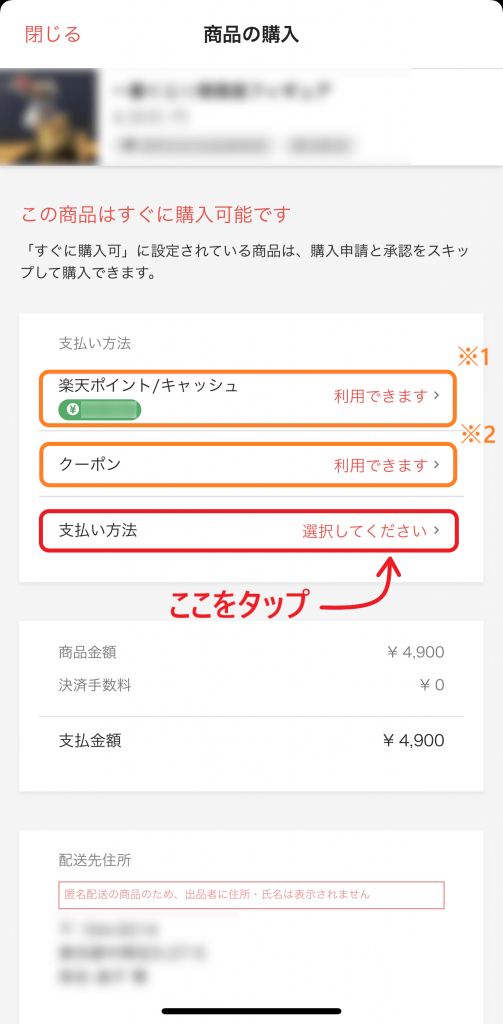Open the product thumbnail image
The width and height of the screenshot is (503, 1024).
48,117
